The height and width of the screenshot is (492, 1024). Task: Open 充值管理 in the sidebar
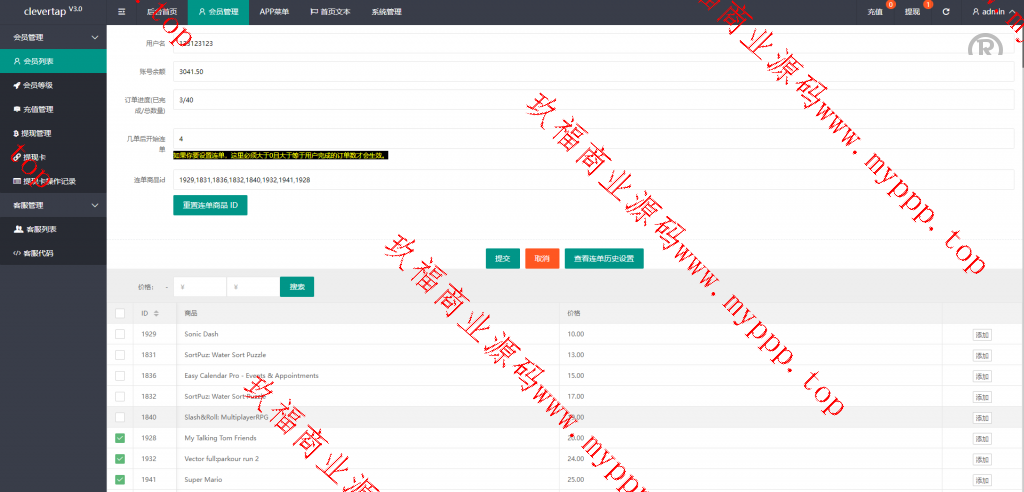(x=38, y=109)
